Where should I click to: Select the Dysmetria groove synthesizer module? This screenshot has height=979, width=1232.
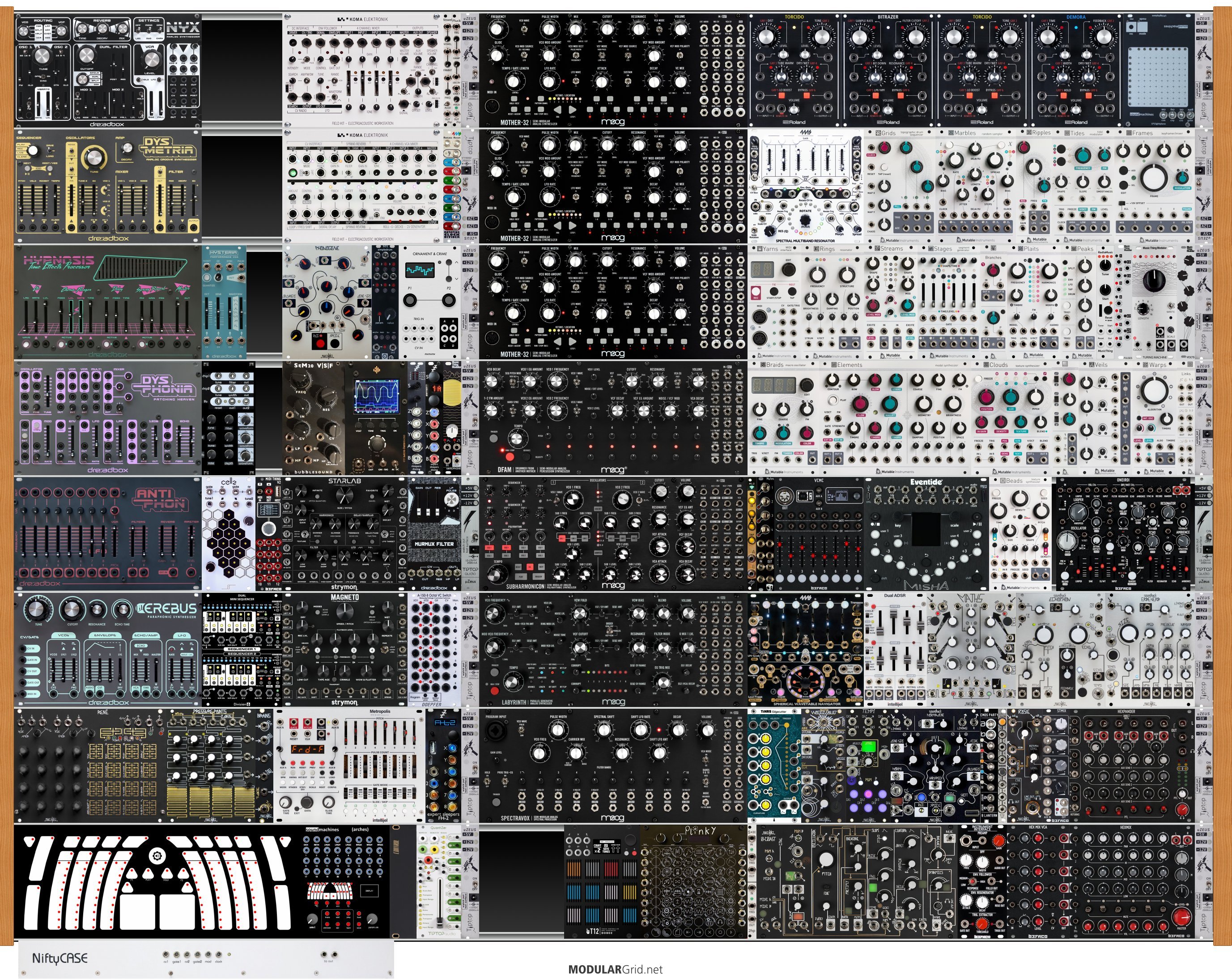(x=108, y=186)
